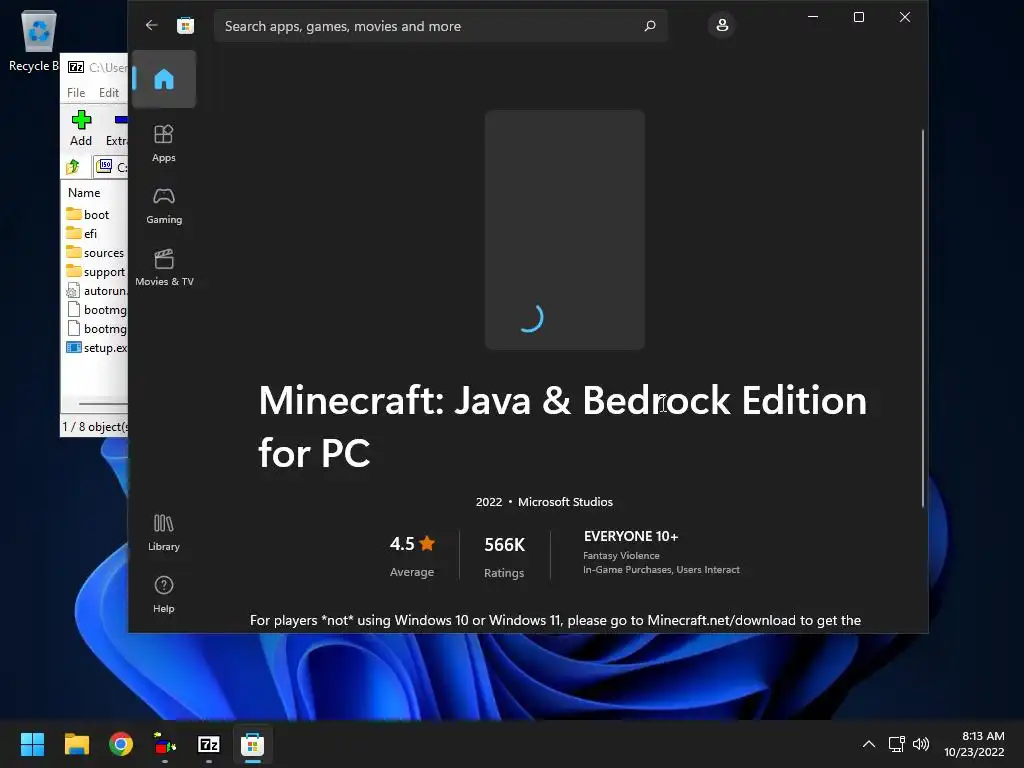Open File Explorer from the taskbar

click(x=76, y=744)
